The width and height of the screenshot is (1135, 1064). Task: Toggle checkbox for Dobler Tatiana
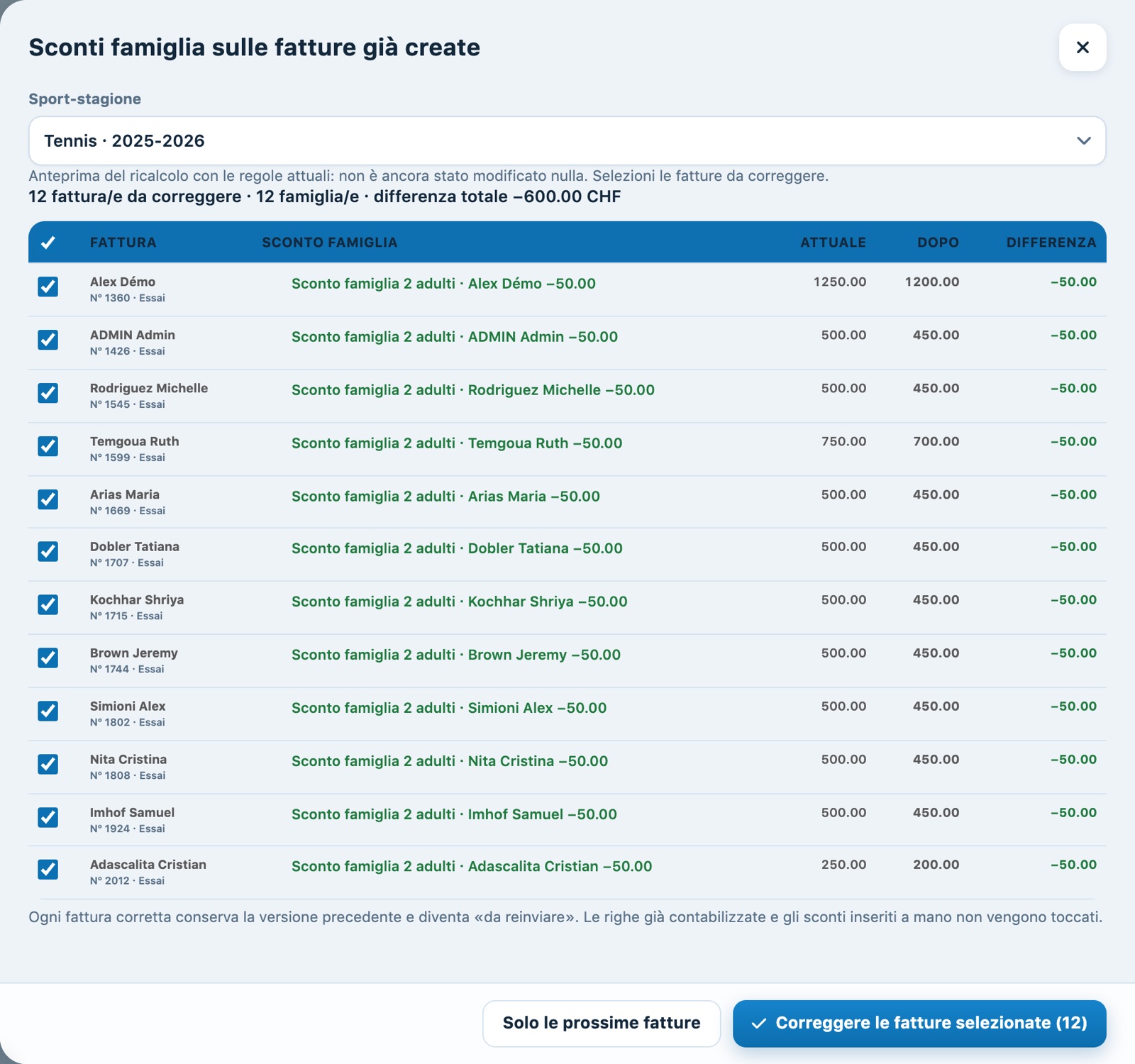click(x=48, y=551)
